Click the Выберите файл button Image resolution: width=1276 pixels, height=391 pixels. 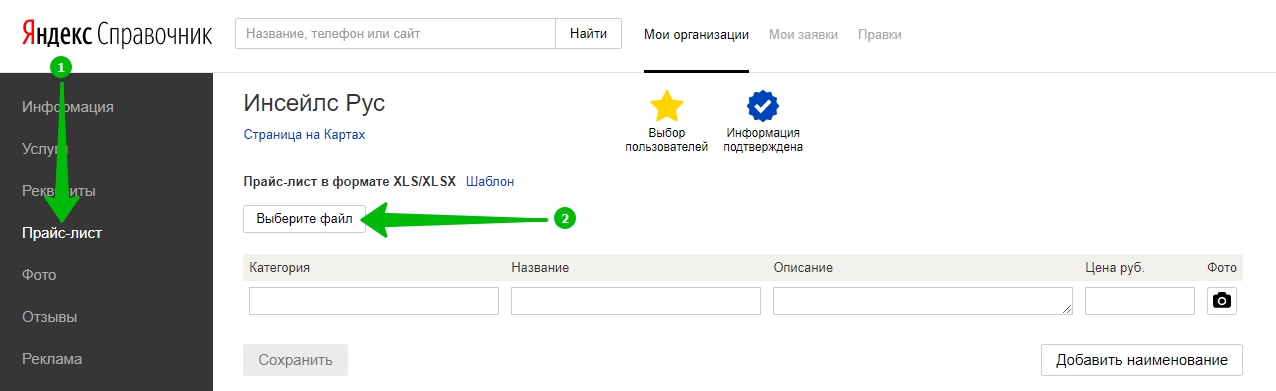click(x=304, y=219)
